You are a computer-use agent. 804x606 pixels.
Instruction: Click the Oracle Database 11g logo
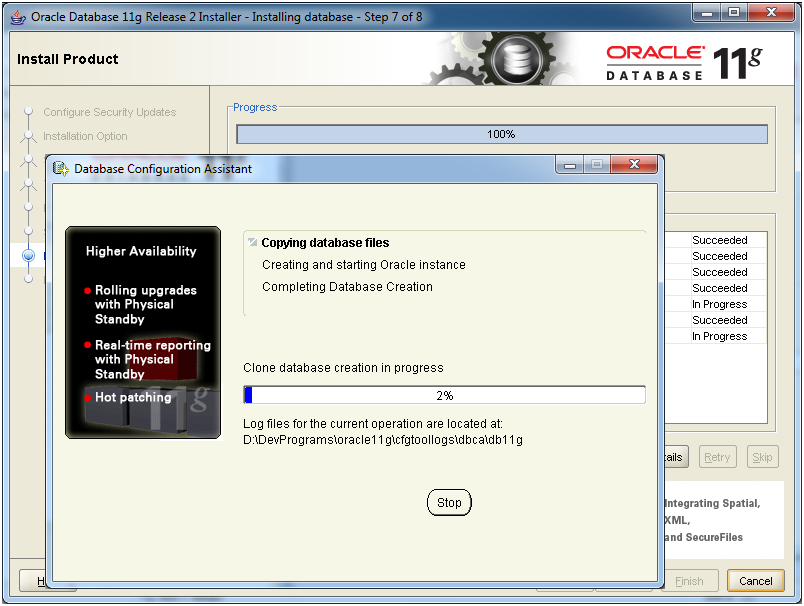(684, 63)
